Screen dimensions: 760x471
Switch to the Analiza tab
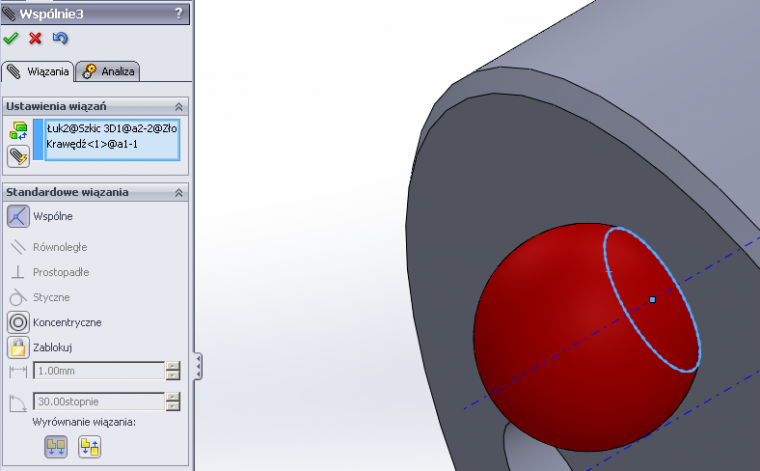pyautogui.click(x=108, y=72)
